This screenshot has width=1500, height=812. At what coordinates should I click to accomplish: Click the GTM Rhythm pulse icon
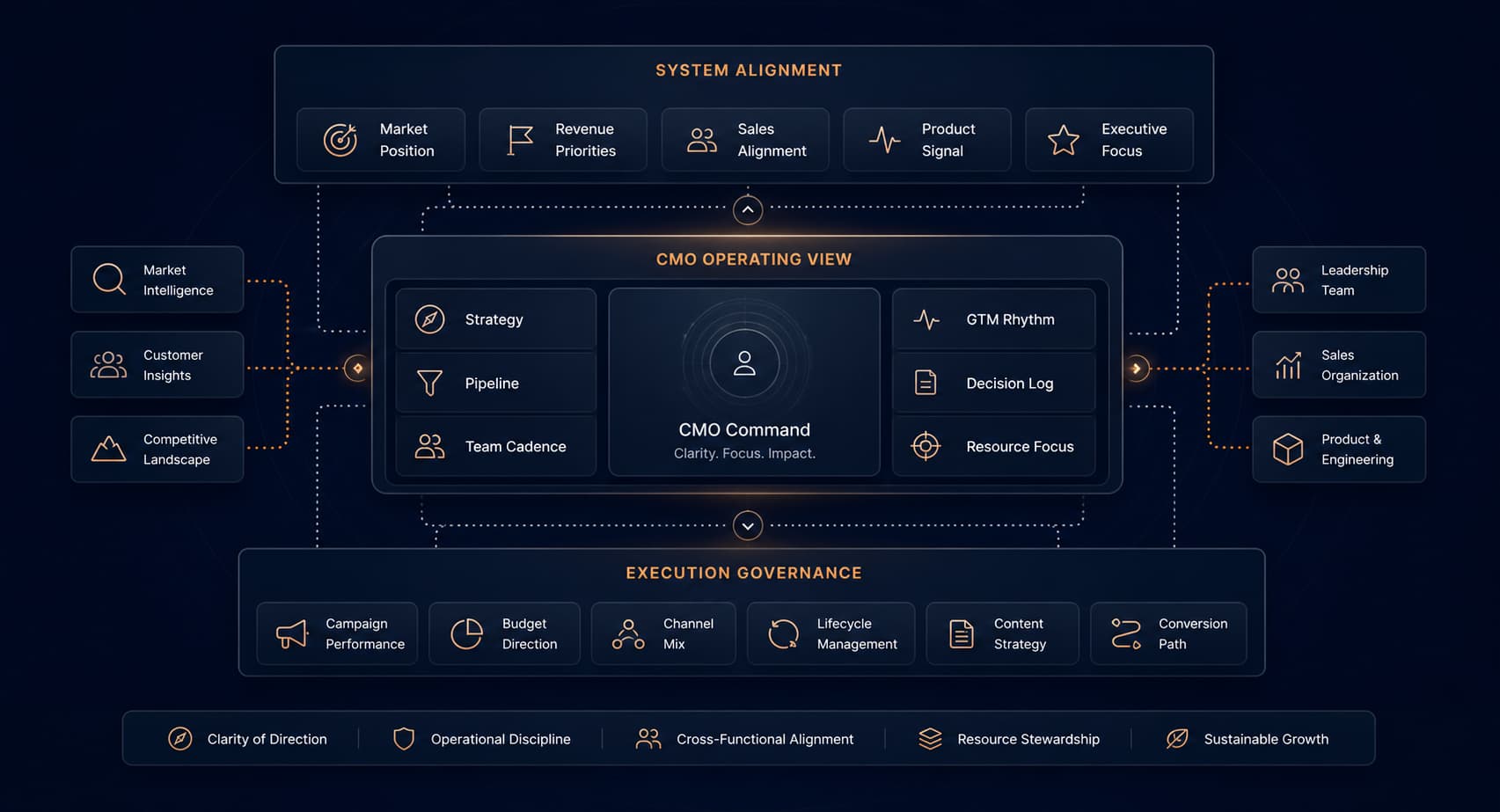point(926,319)
